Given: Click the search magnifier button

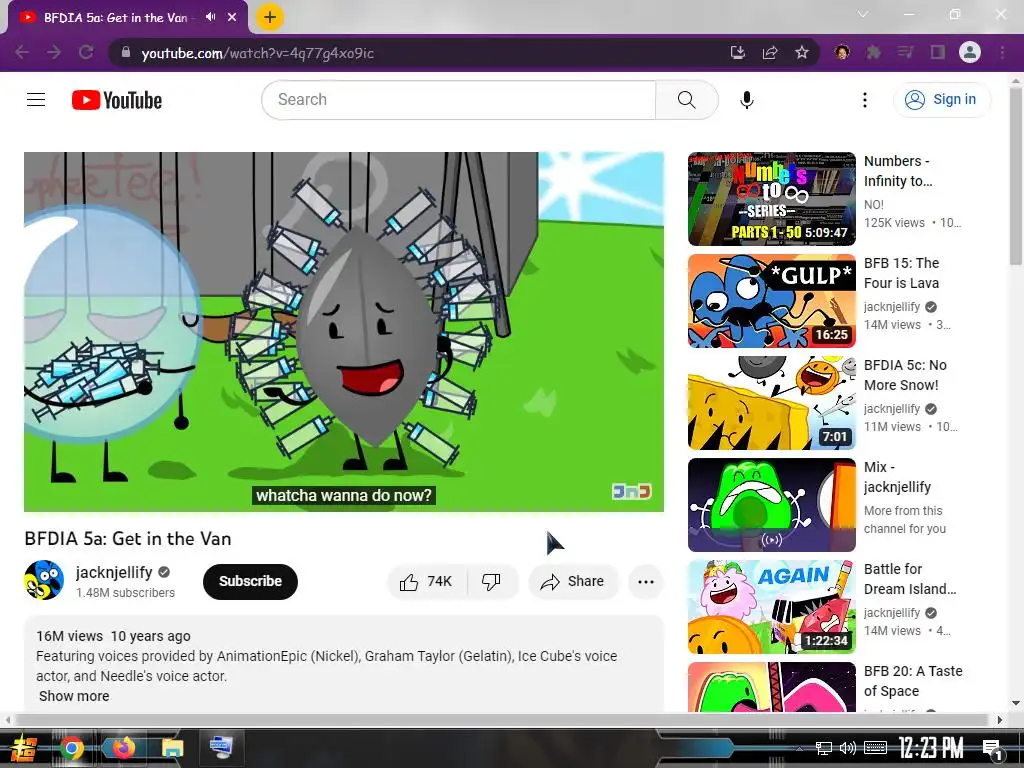Looking at the screenshot, I should click(x=686, y=100).
